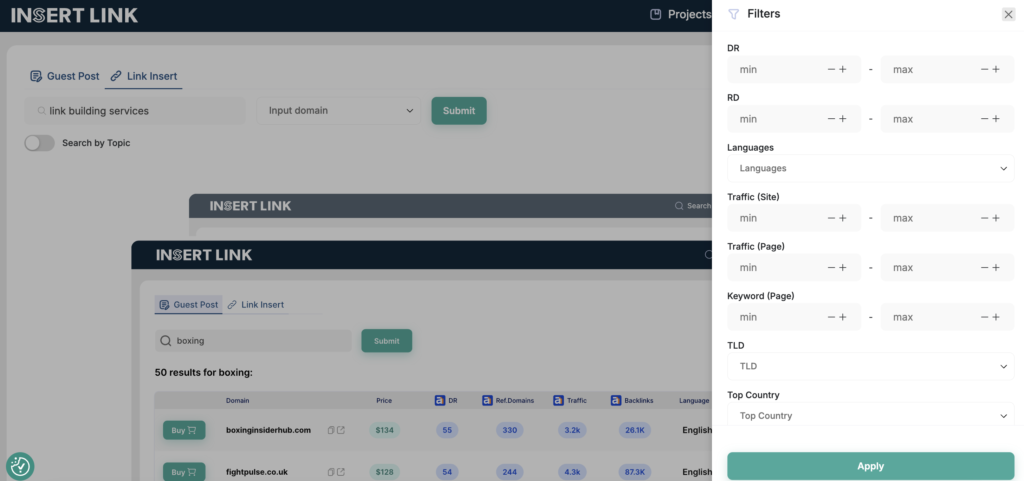Open Projects in the top navigation

(x=680, y=14)
